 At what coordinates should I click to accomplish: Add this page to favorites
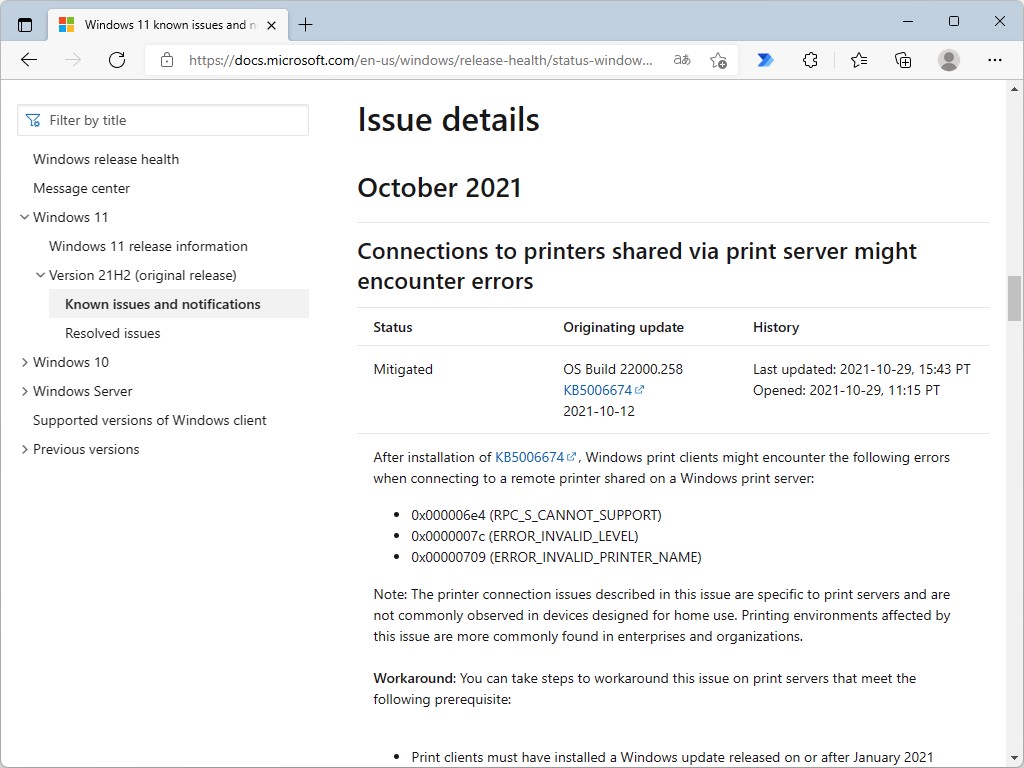click(x=718, y=60)
